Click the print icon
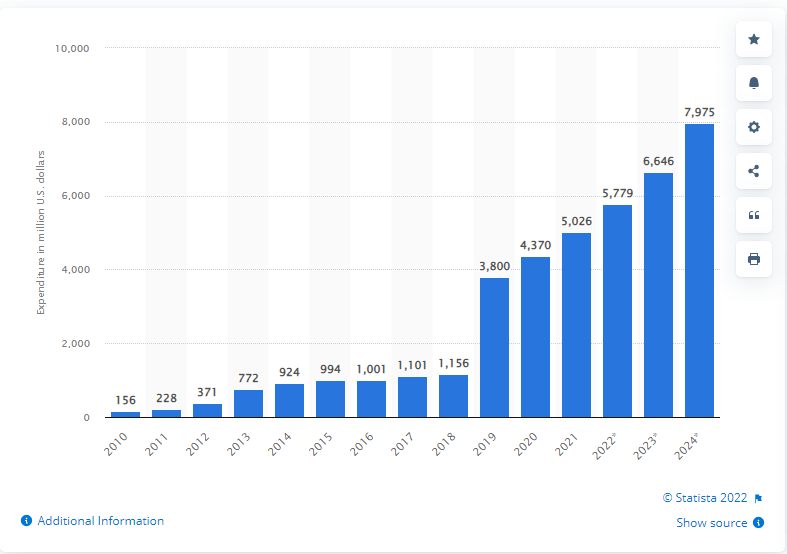This screenshot has height=554, width=787. coord(754,259)
